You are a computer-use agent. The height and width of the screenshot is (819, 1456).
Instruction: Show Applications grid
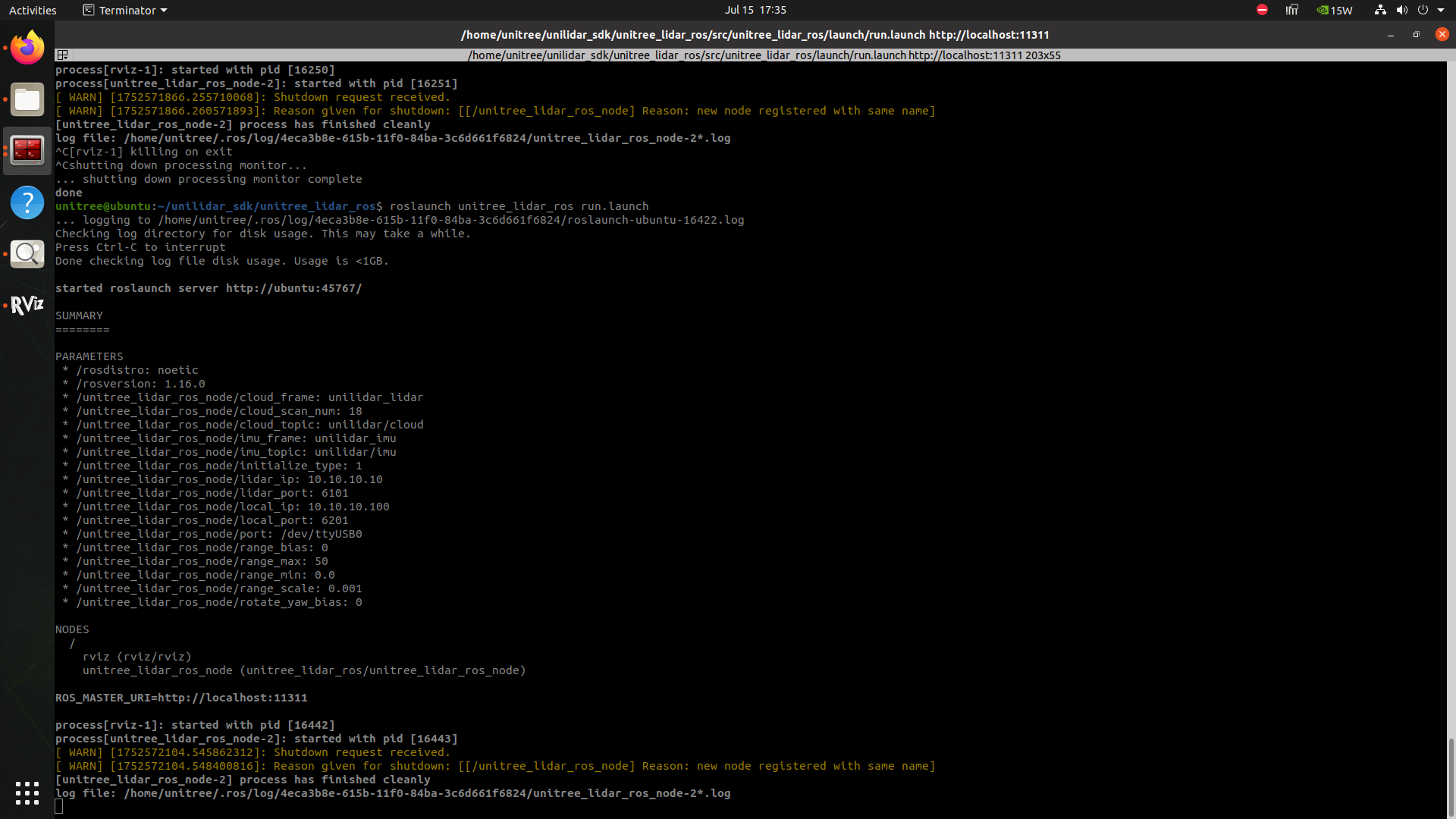(27, 792)
